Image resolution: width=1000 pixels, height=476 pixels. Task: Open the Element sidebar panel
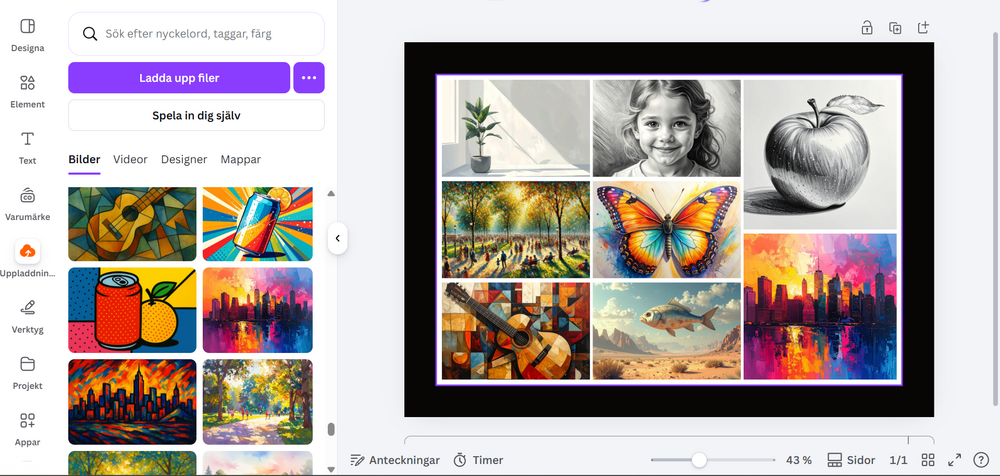[27, 90]
